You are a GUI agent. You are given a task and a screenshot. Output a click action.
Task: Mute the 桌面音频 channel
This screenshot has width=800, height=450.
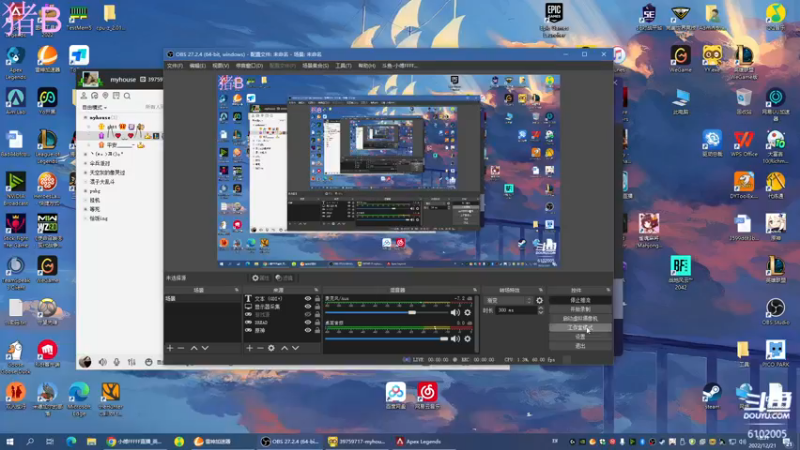pos(455,339)
